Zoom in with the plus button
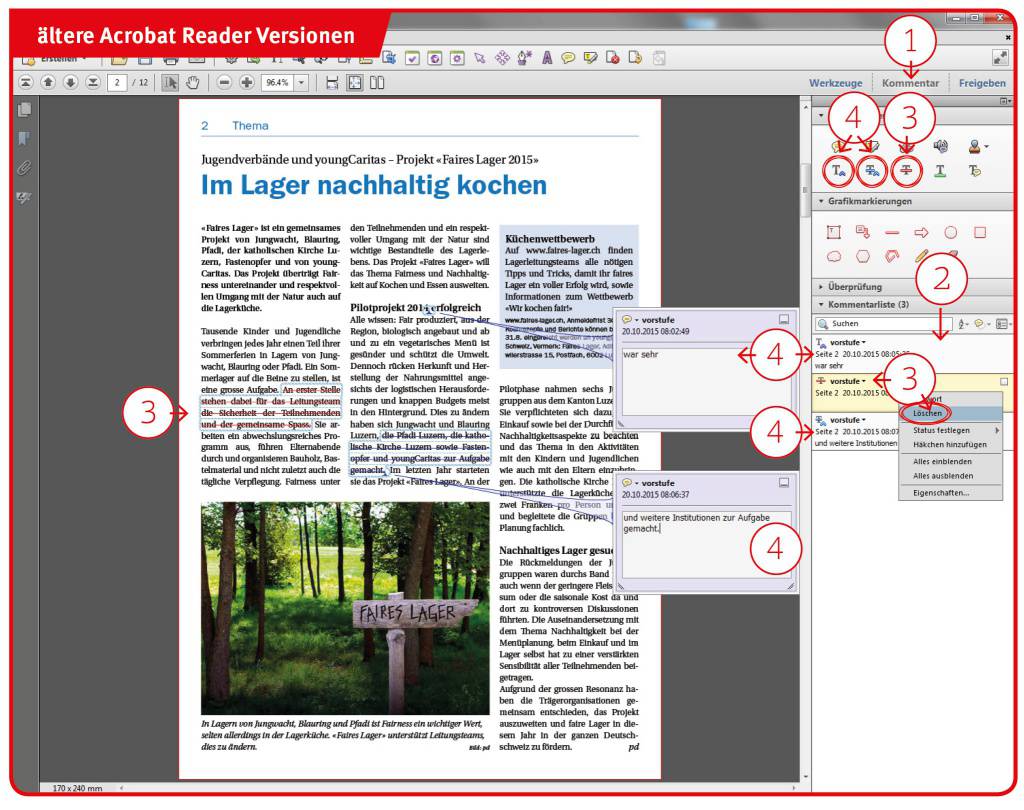 point(247,83)
